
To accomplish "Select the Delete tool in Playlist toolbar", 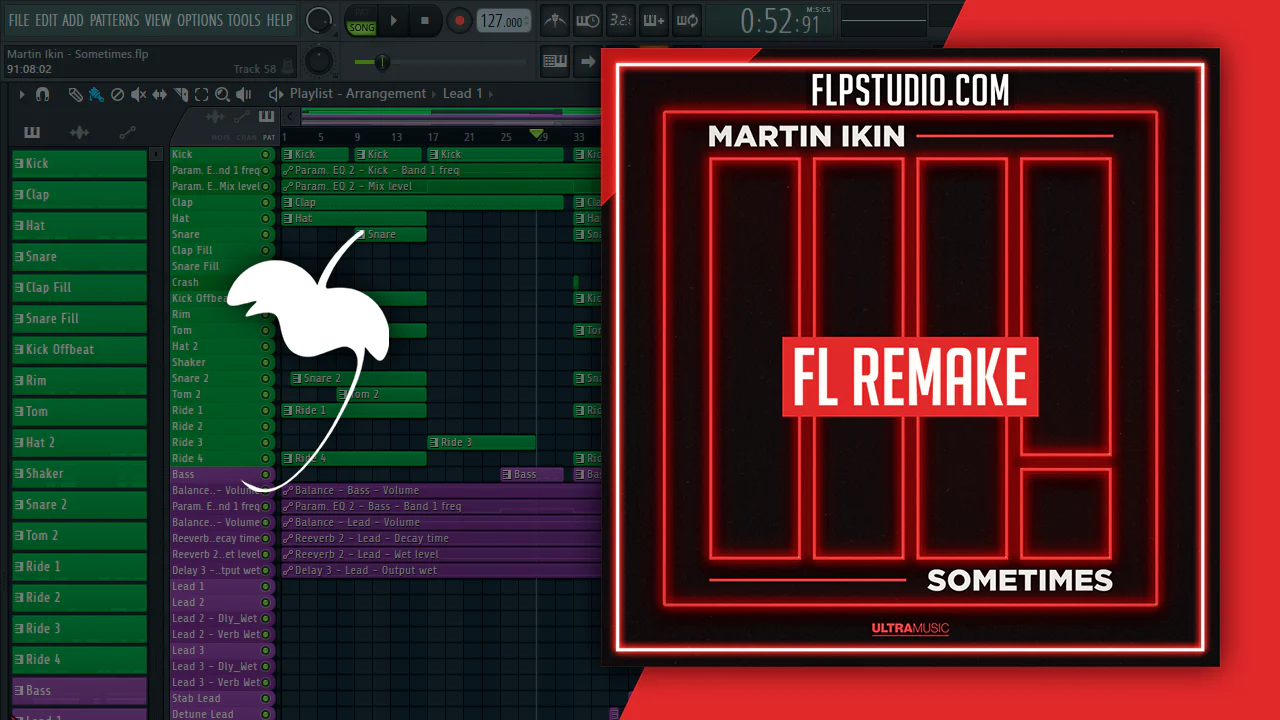I will 117,94.
